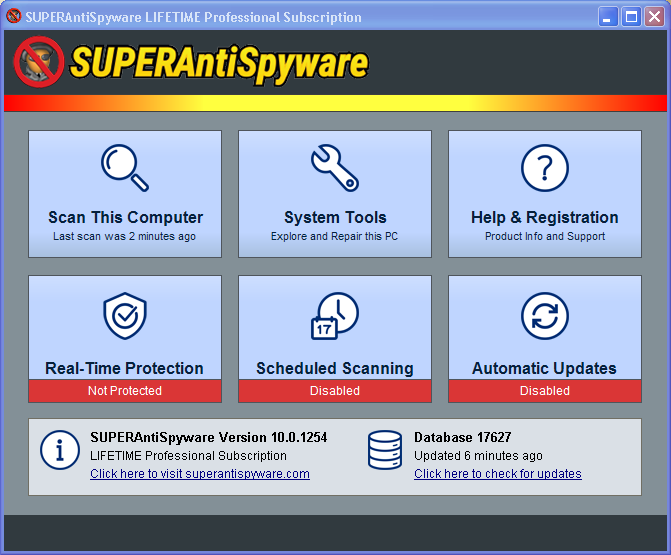
Task: Minimize the SUPERAntiSpyware window
Action: (608, 17)
